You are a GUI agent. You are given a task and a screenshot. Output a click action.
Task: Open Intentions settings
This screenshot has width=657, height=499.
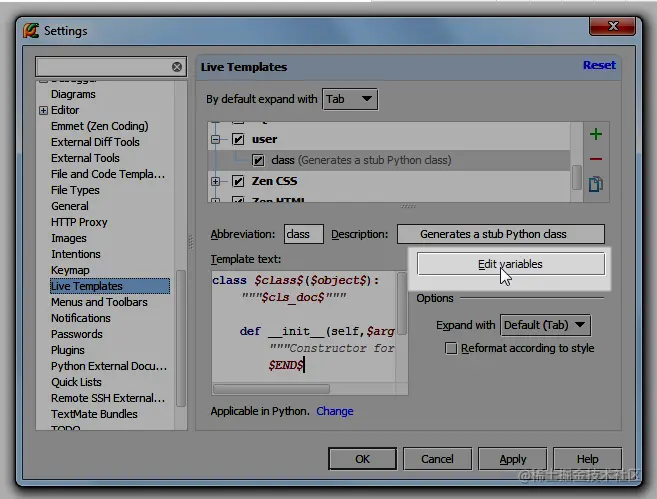click(75, 254)
